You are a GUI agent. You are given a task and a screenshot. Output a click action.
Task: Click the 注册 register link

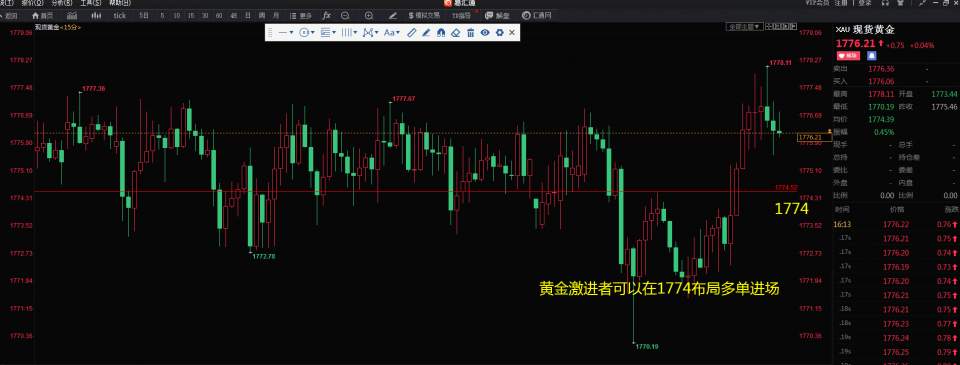(x=841, y=3)
